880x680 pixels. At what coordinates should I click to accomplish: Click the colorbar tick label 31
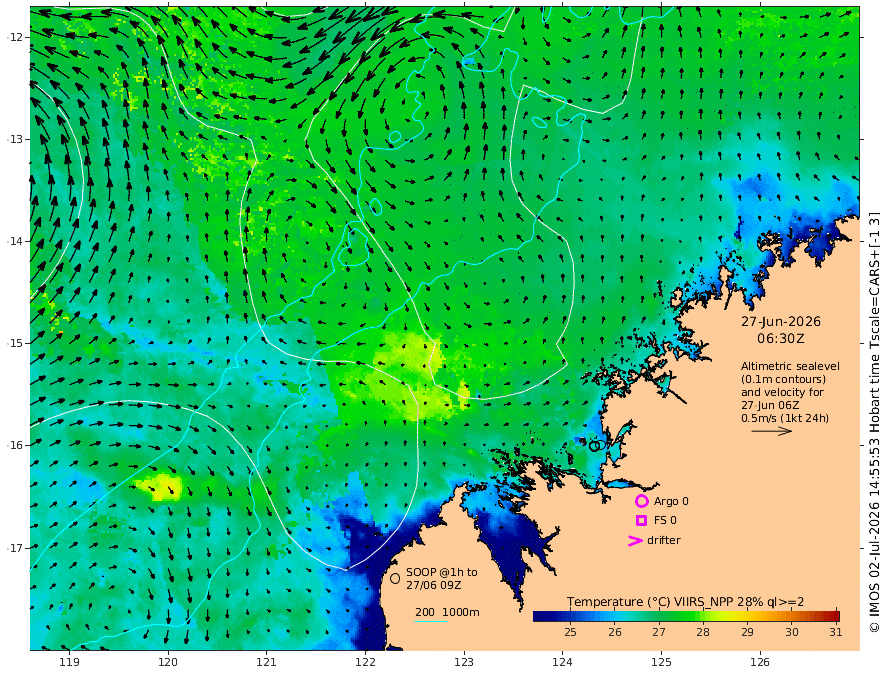(835, 632)
